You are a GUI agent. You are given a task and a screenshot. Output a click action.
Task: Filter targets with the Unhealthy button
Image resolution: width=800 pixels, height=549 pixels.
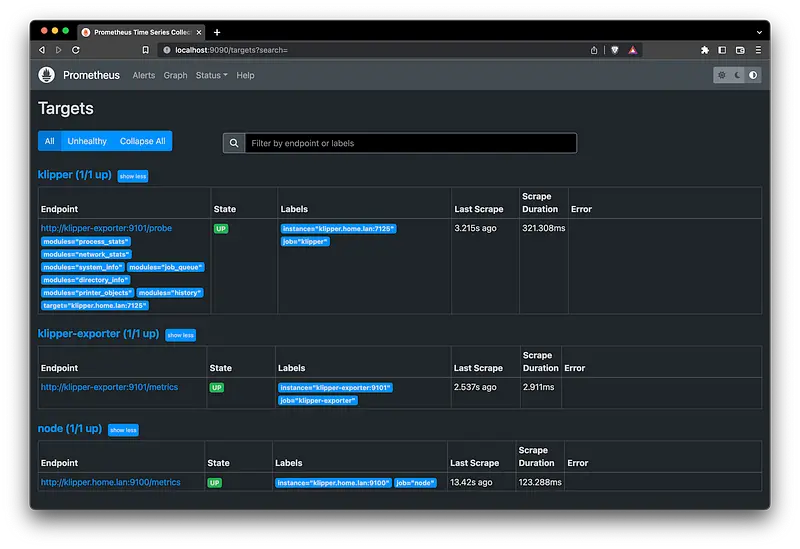click(87, 141)
